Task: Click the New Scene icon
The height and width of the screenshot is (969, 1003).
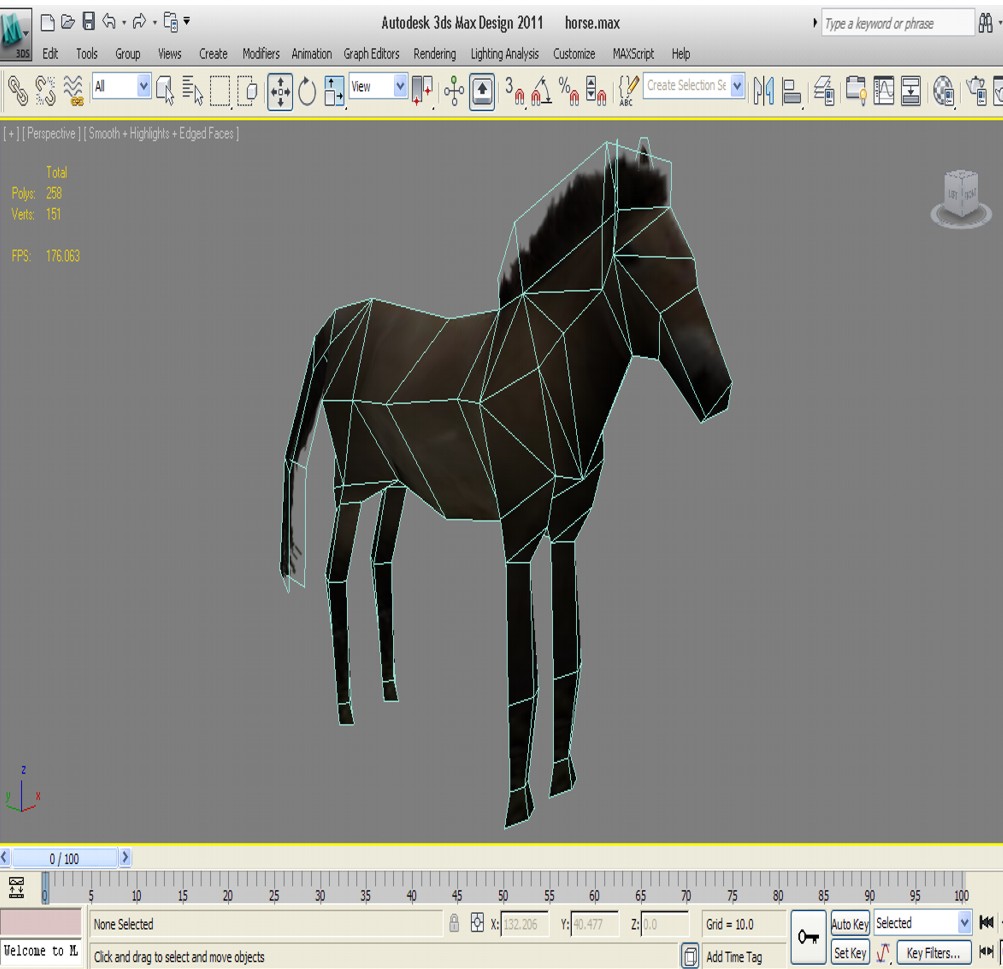Action: (47, 23)
